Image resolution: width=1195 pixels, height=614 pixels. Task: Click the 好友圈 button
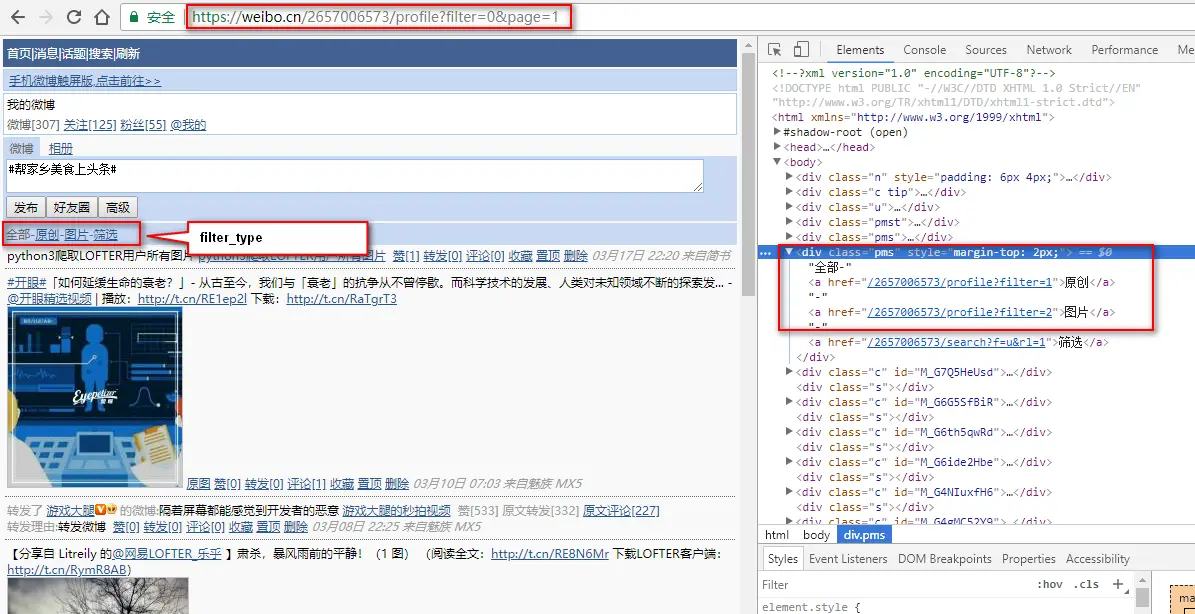coord(71,207)
